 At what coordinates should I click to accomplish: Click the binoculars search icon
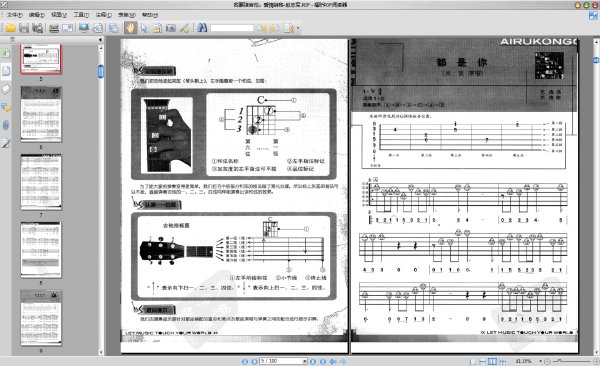coord(202,28)
